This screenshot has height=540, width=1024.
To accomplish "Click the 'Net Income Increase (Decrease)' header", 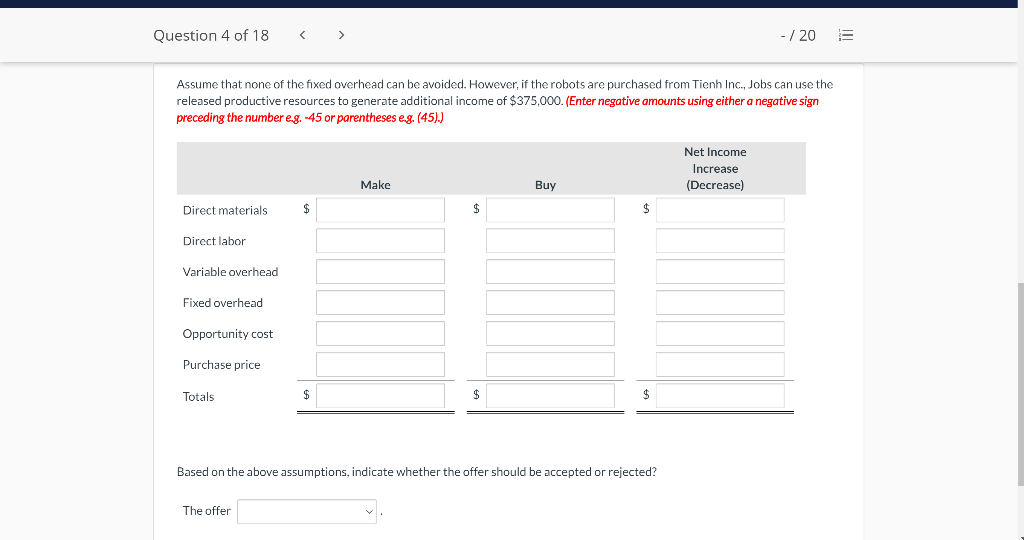I will pyautogui.click(x=715, y=168).
